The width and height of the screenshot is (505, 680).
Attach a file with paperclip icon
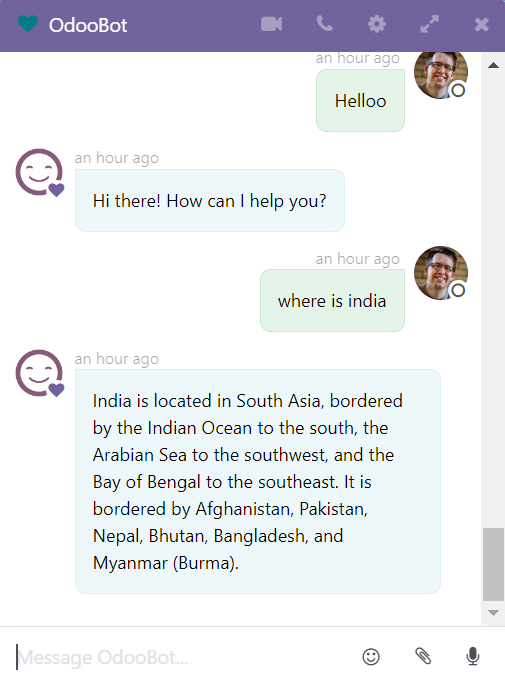423,656
